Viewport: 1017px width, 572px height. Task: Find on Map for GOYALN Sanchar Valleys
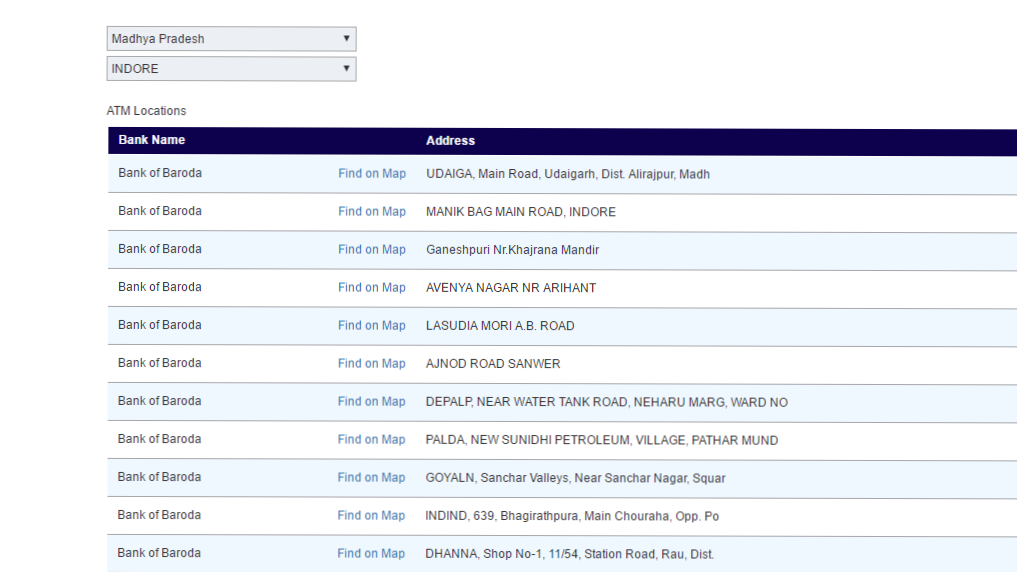point(371,477)
